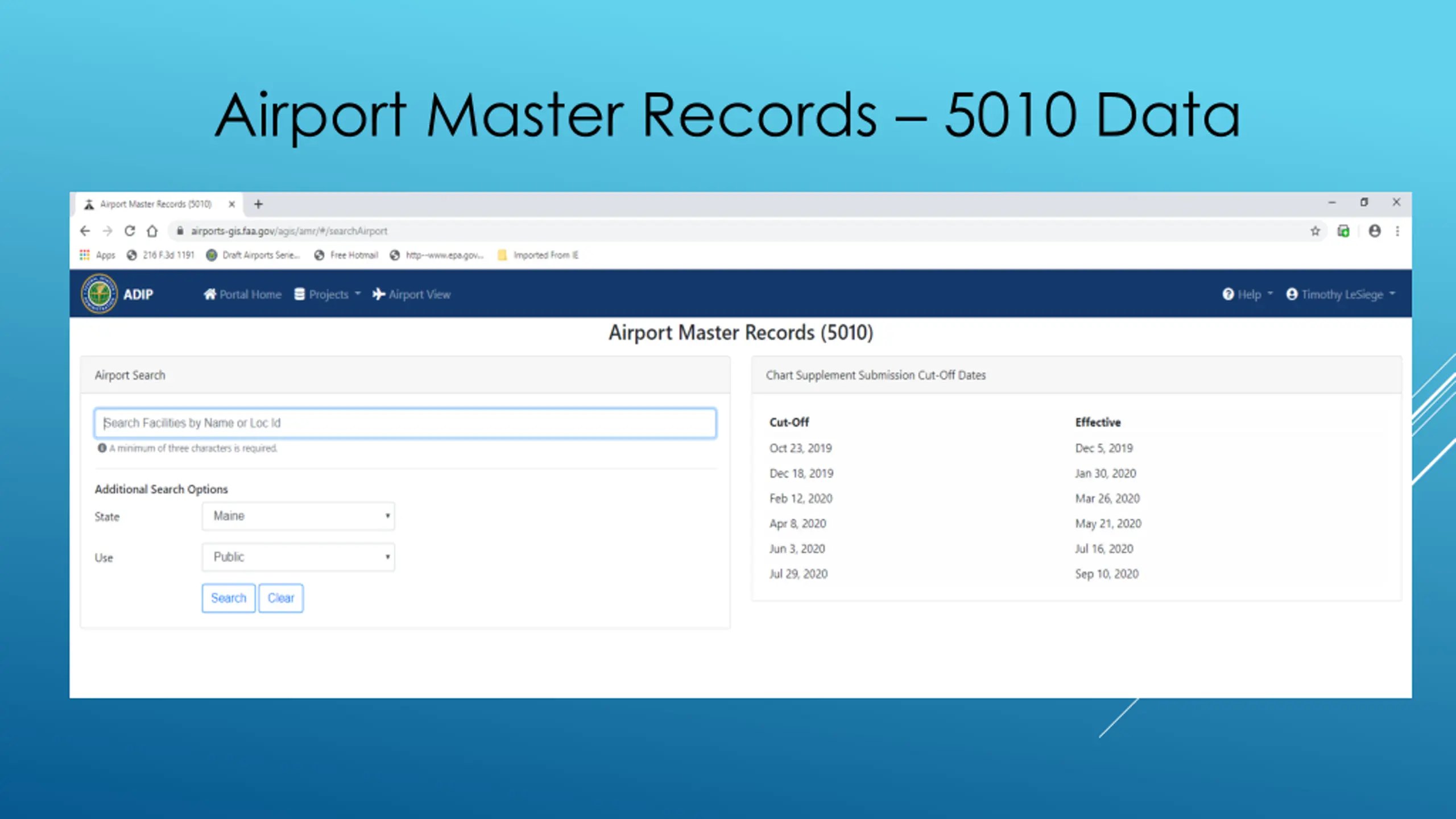Open the Timothy LeSiege user menu
The width and height of the screenshot is (1456, 819).
tap(1341, 295)
